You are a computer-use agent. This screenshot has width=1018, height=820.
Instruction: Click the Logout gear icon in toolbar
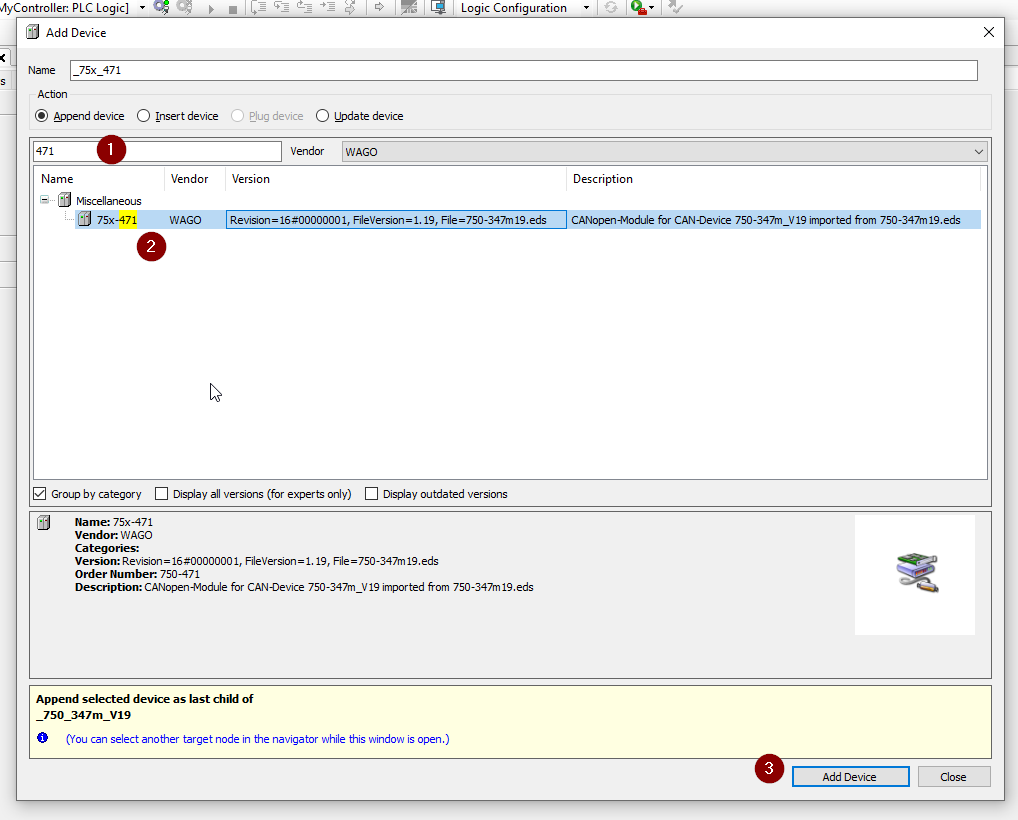tap(184, 7)
